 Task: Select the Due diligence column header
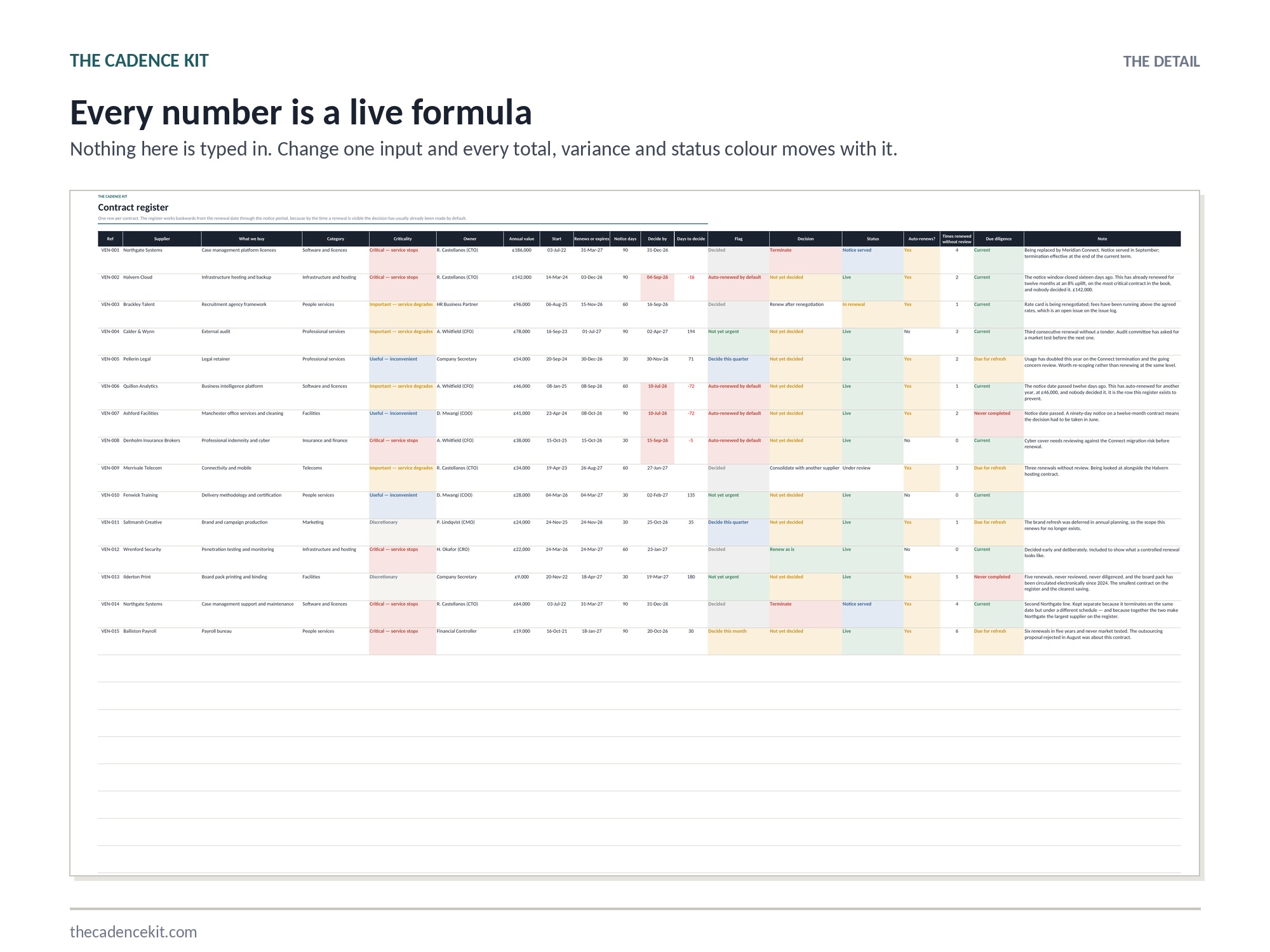998,239
